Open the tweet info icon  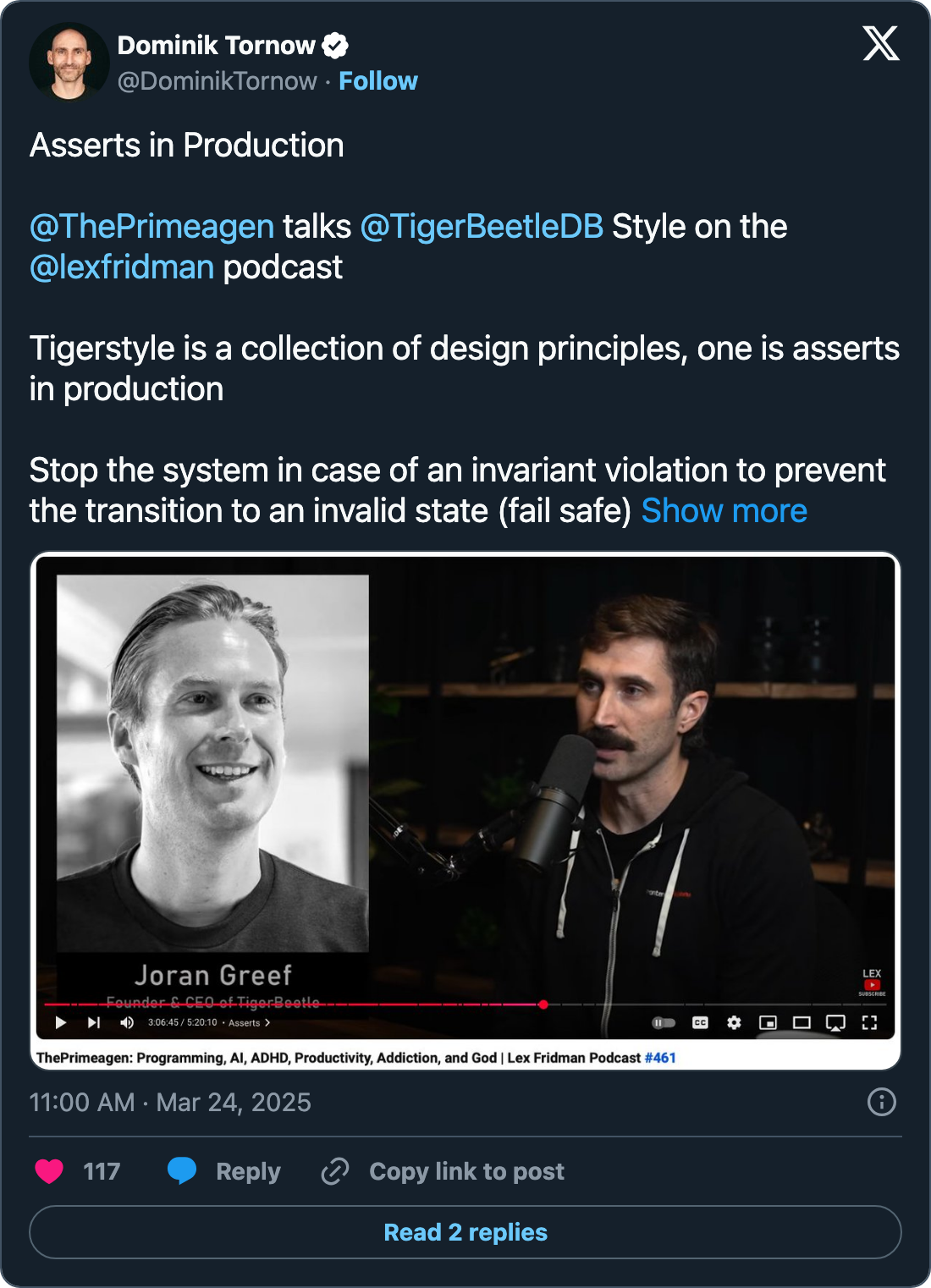pyautogui.click(x=881, y=1102)
